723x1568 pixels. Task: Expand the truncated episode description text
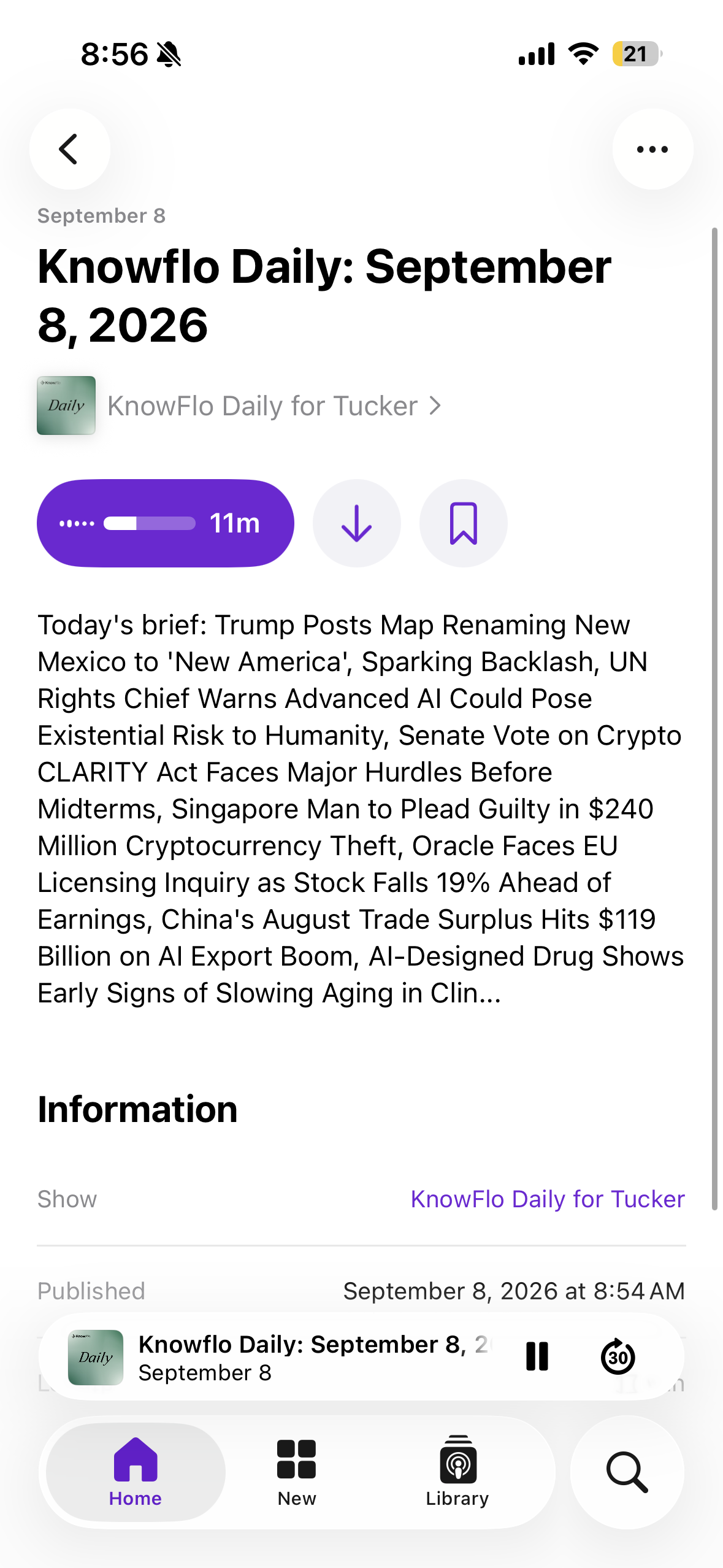[361, 809]
